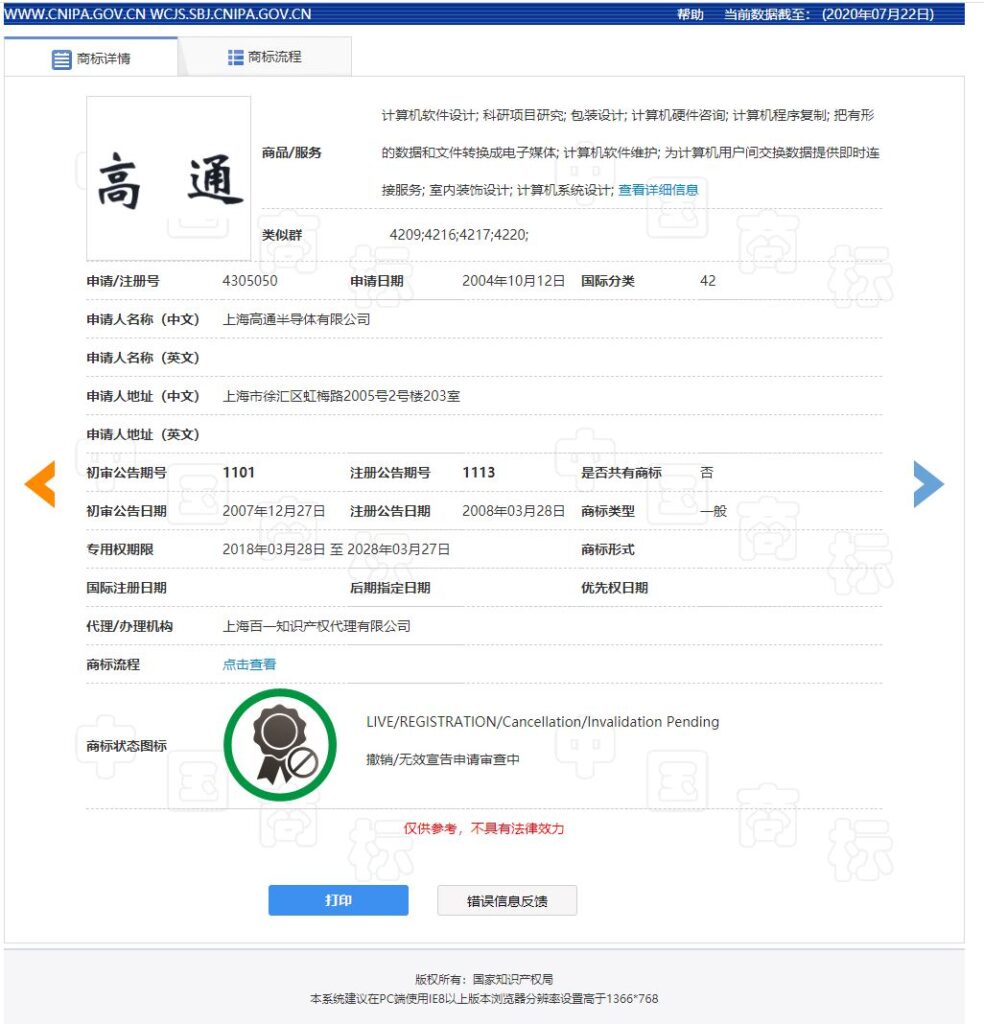Click the 商标详情 tab list icon
This screenshot has width=984, height=1024.
(61, 59)
